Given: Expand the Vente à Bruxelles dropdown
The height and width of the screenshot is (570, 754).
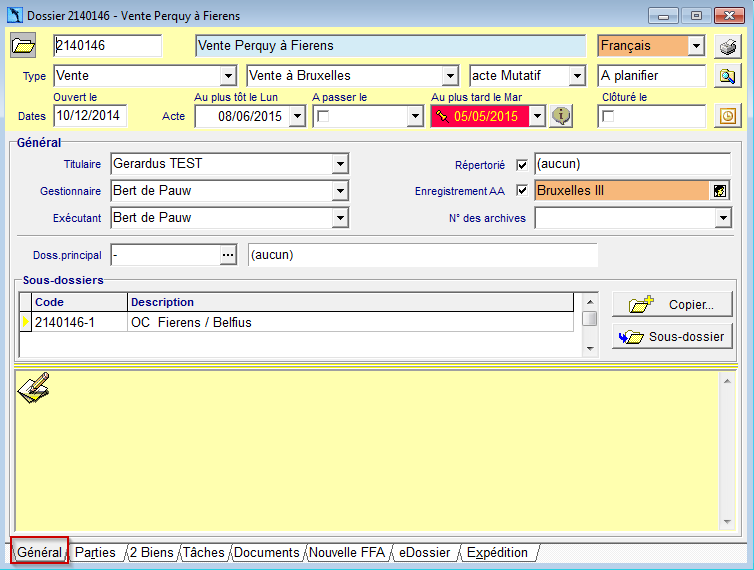Looking at the screenshot, I should pos(450,76).
